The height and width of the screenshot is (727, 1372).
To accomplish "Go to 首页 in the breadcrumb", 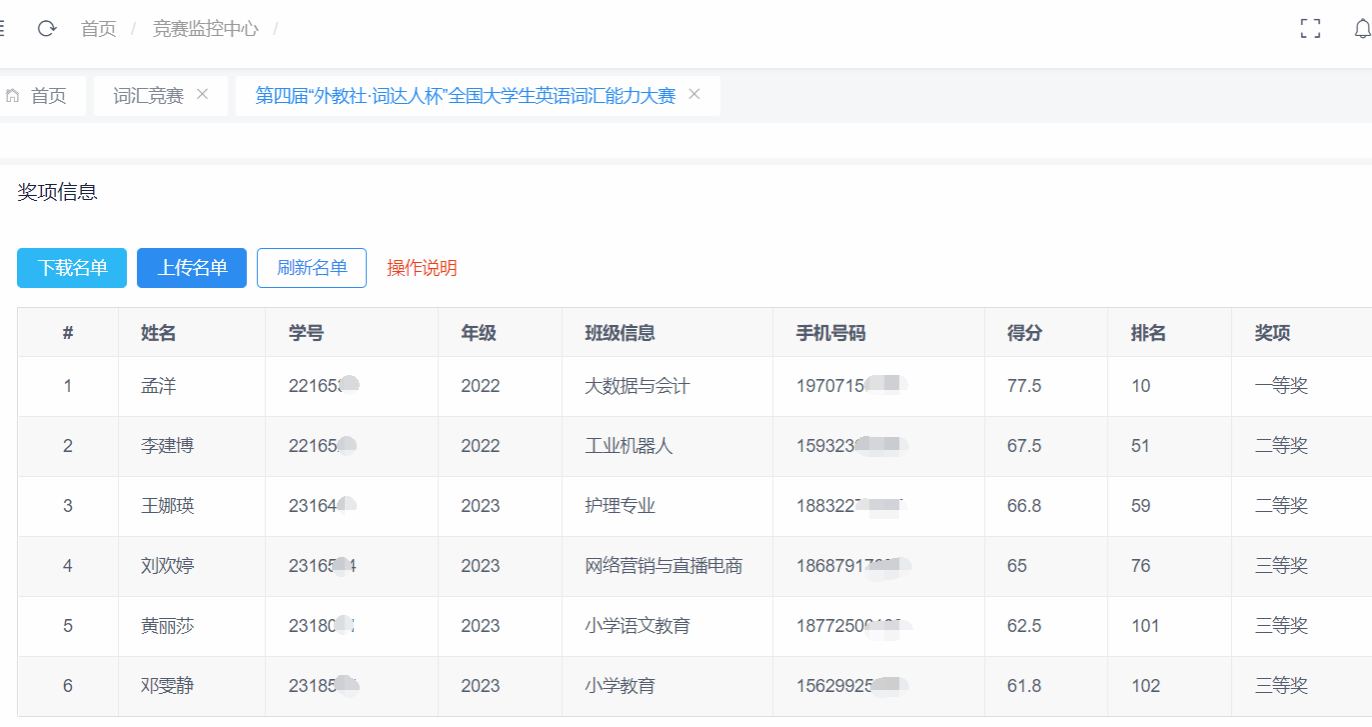I will (98, 29).
